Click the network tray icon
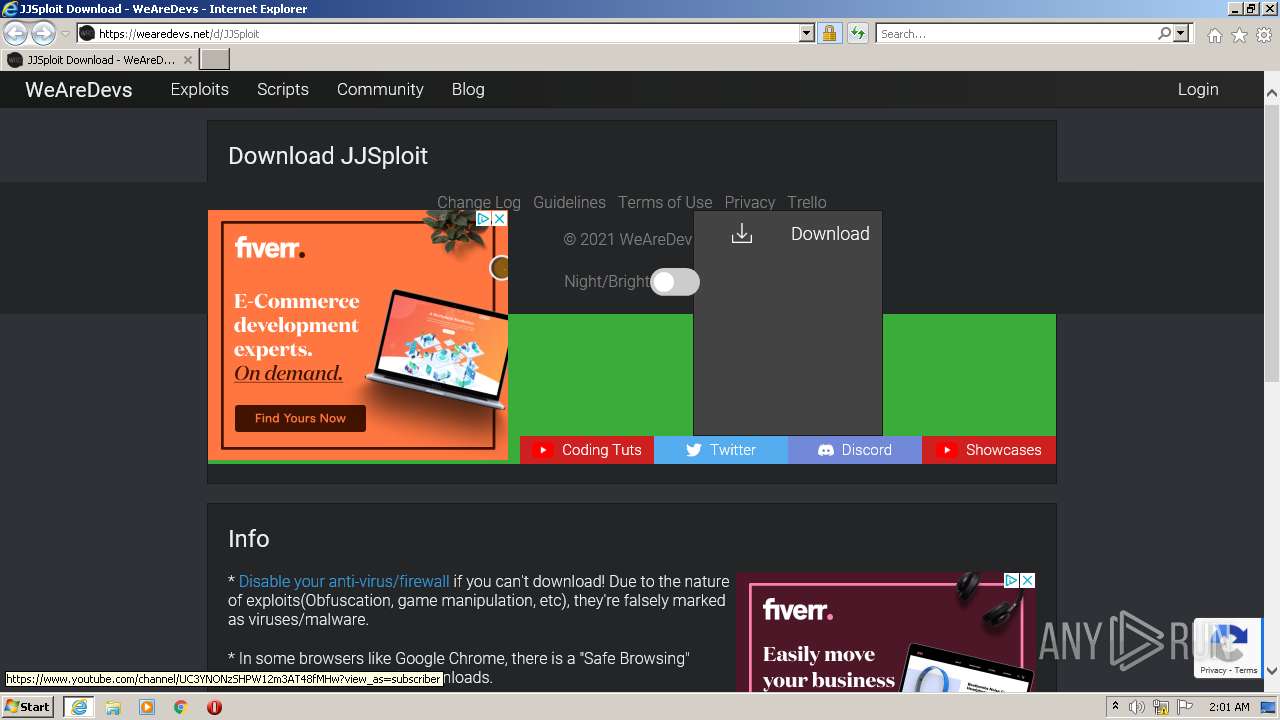1280x720 pixels. click(x=1161, y=707)
